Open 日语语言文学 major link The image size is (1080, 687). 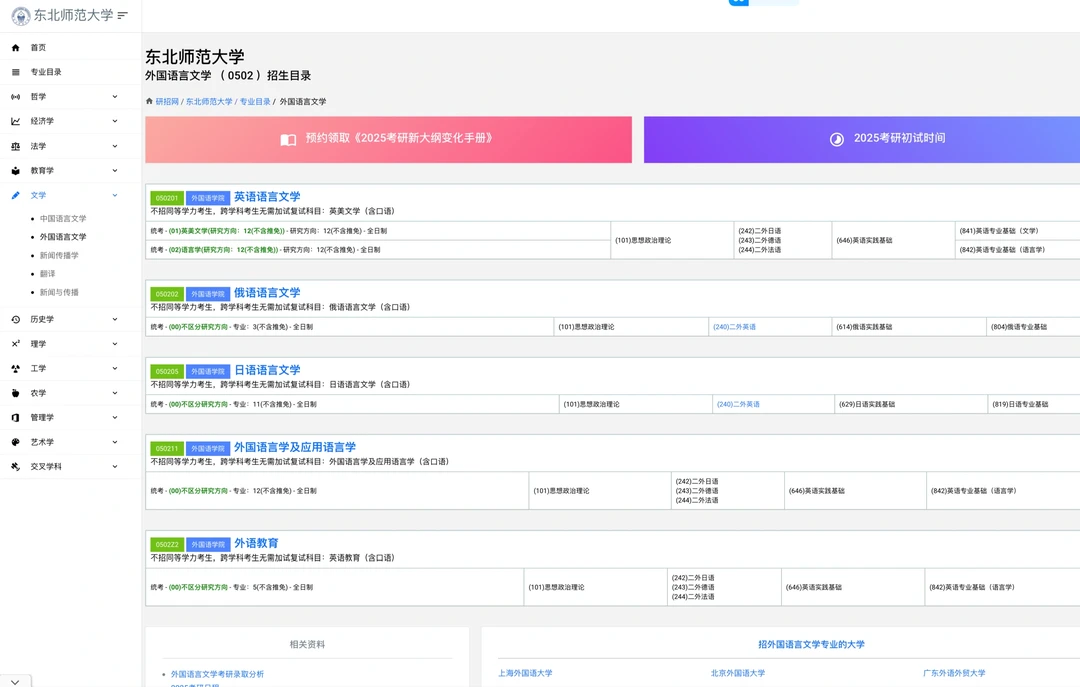[267, 370]
